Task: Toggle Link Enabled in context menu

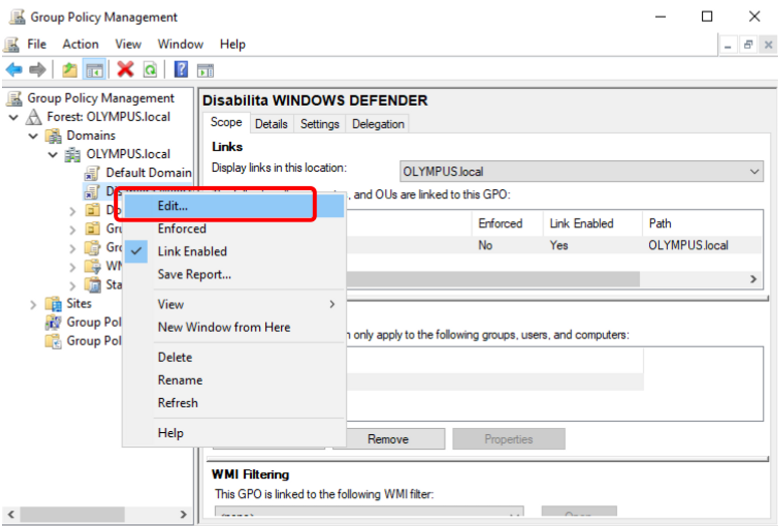Action: pyautogui.click(x=192, y=251)
